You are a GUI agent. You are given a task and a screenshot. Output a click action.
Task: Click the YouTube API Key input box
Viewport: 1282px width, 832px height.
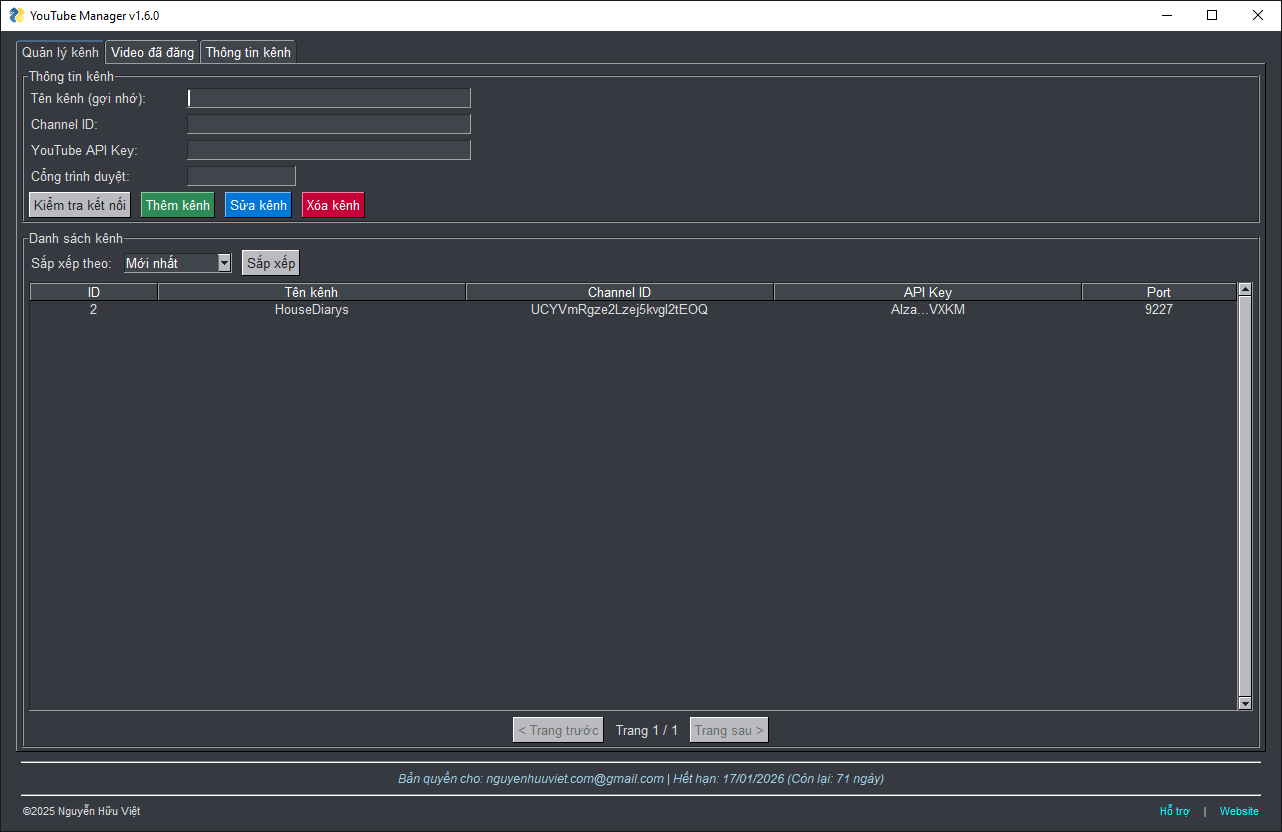329,150
